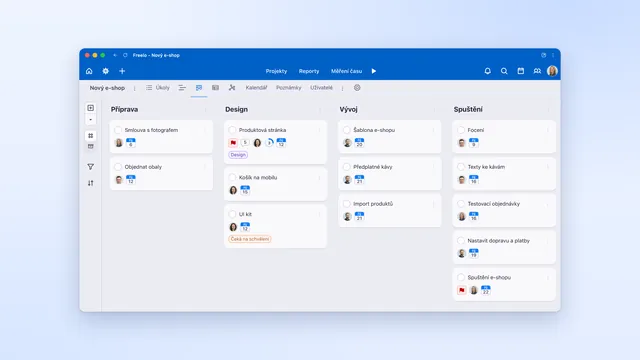Select the Kanban board view icon

pyautogui.click(x=199, y=88)
